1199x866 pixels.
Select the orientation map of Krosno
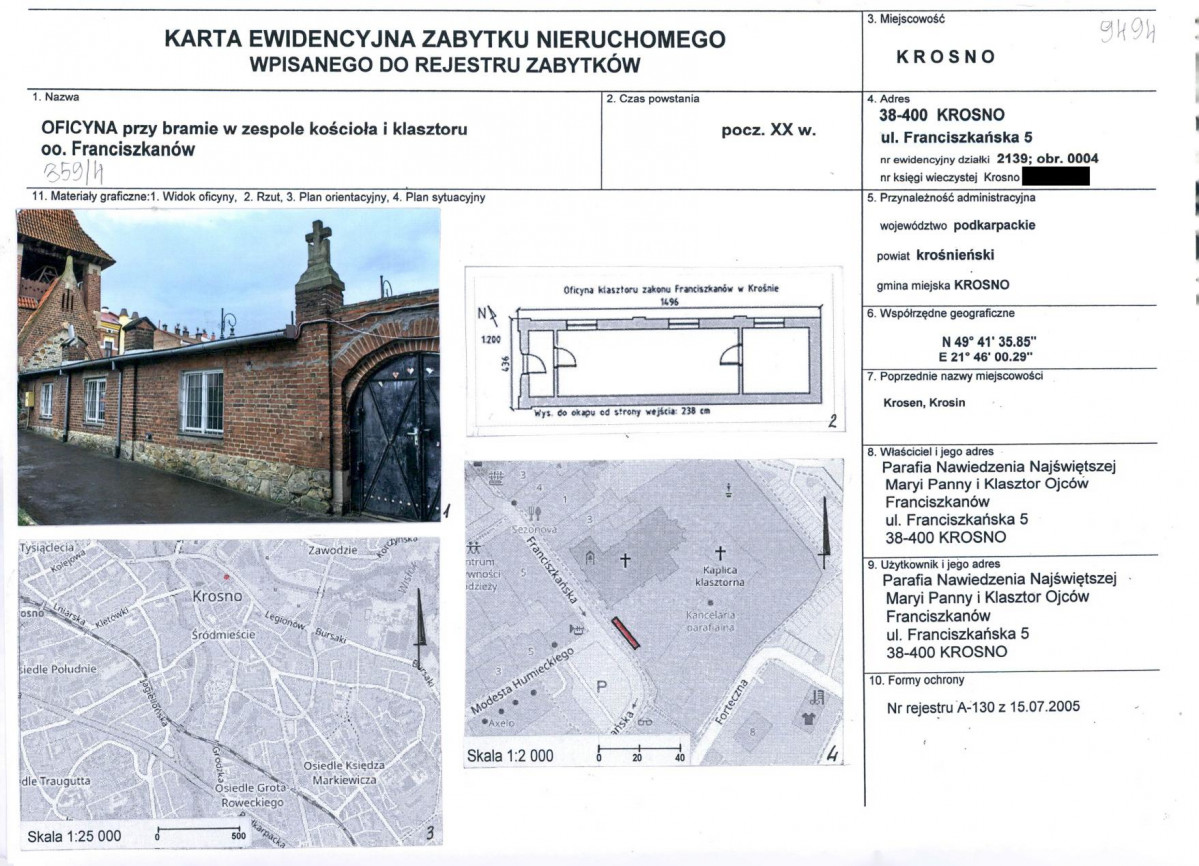tap(229, 691)
